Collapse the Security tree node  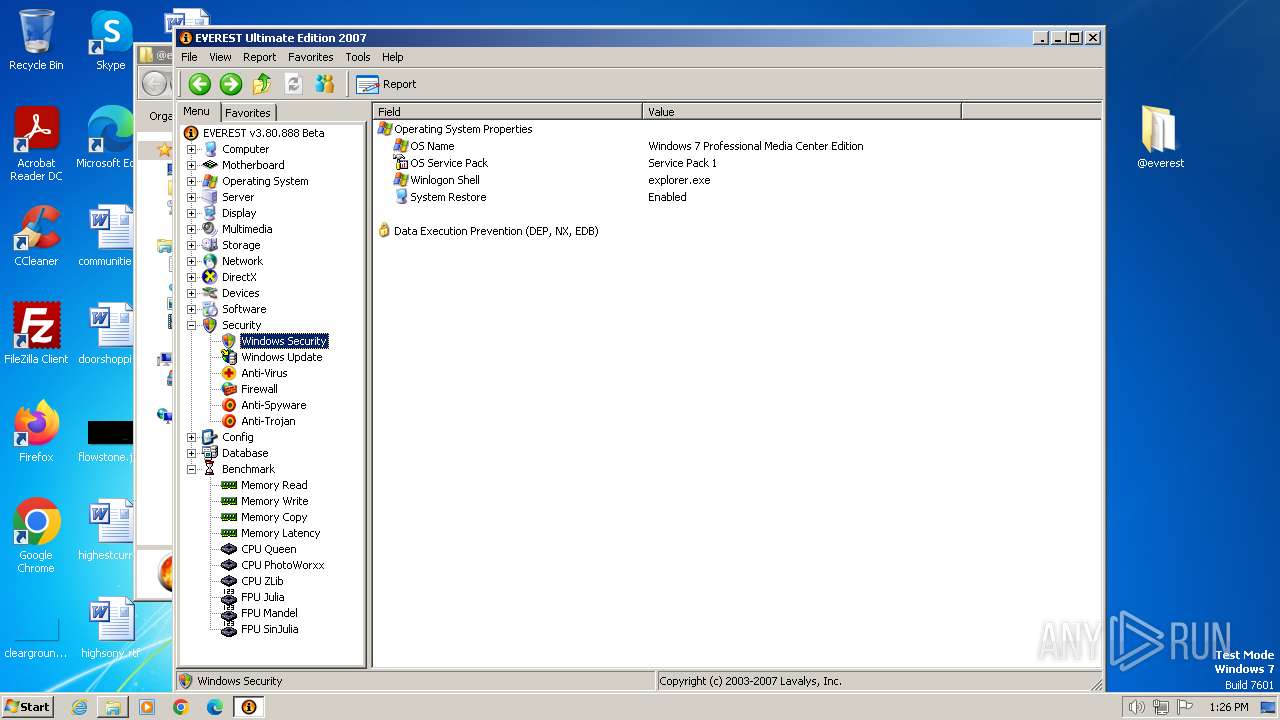tap(192, 325)
